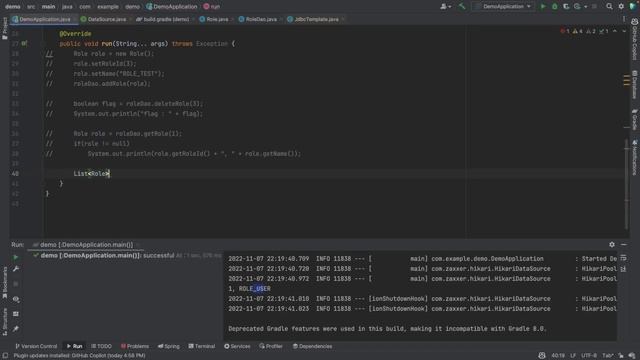Open Search Everywhere magnifier icon
This screenshot has height=360, width=640.
(x=609, y=7)
